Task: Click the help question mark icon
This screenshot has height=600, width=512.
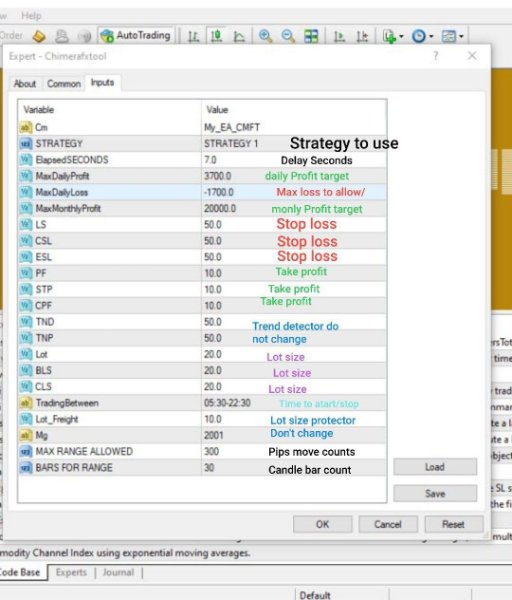Action: (x=435, y=56)
